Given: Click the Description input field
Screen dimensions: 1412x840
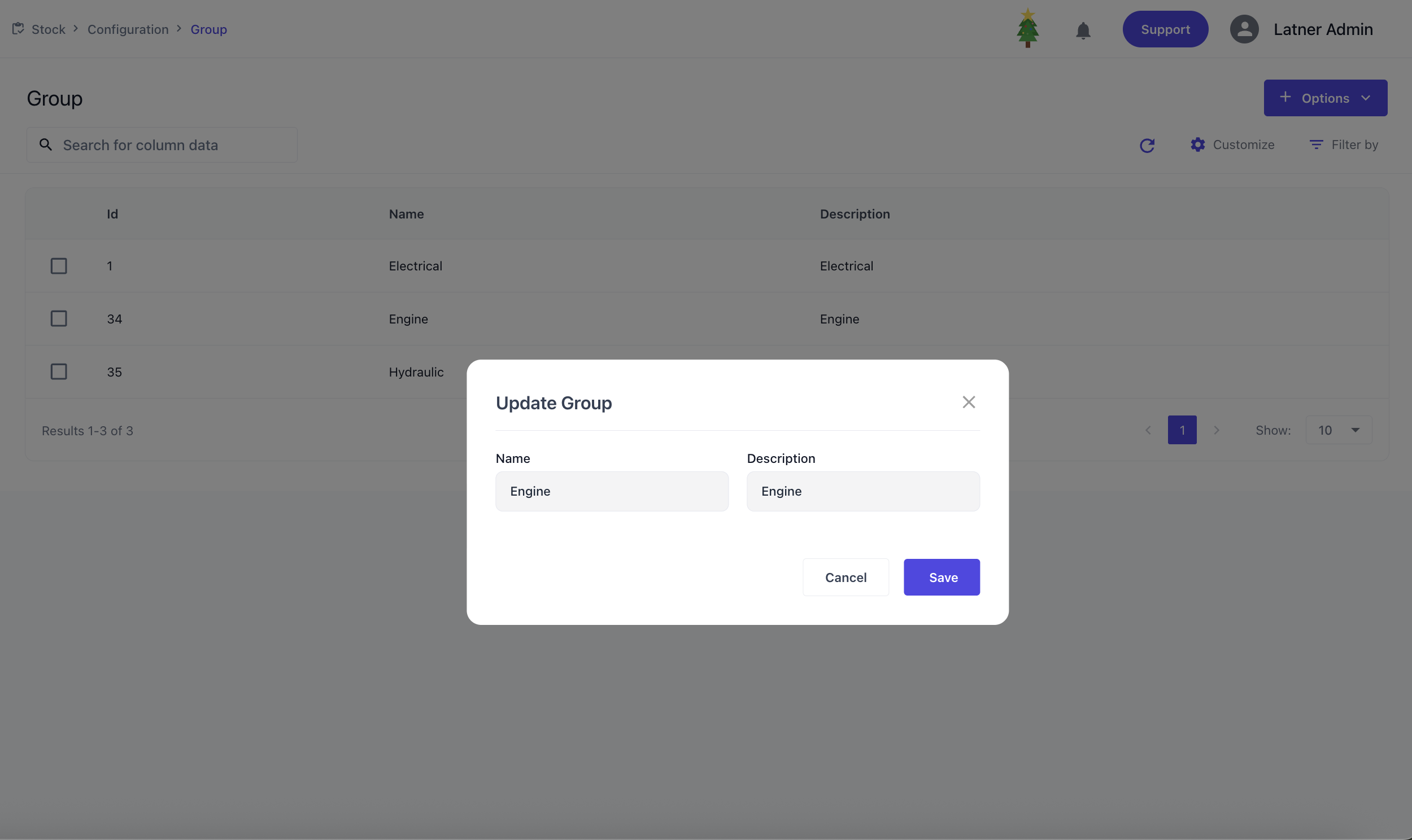Looking at the screenshot, I should [x=863, y=491].
